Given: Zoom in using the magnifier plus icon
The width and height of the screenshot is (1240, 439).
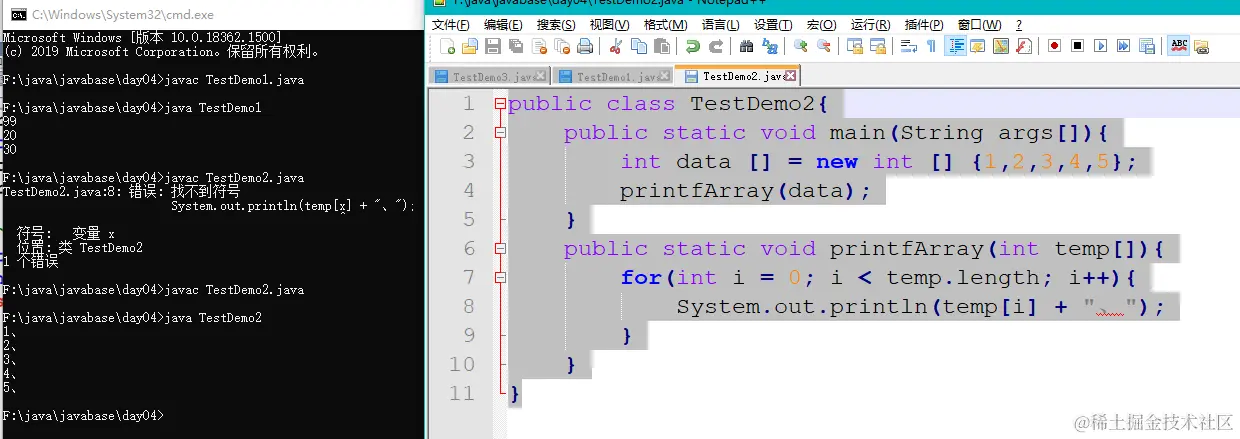Looking at the screenshot, I should (x=800, y=46).
